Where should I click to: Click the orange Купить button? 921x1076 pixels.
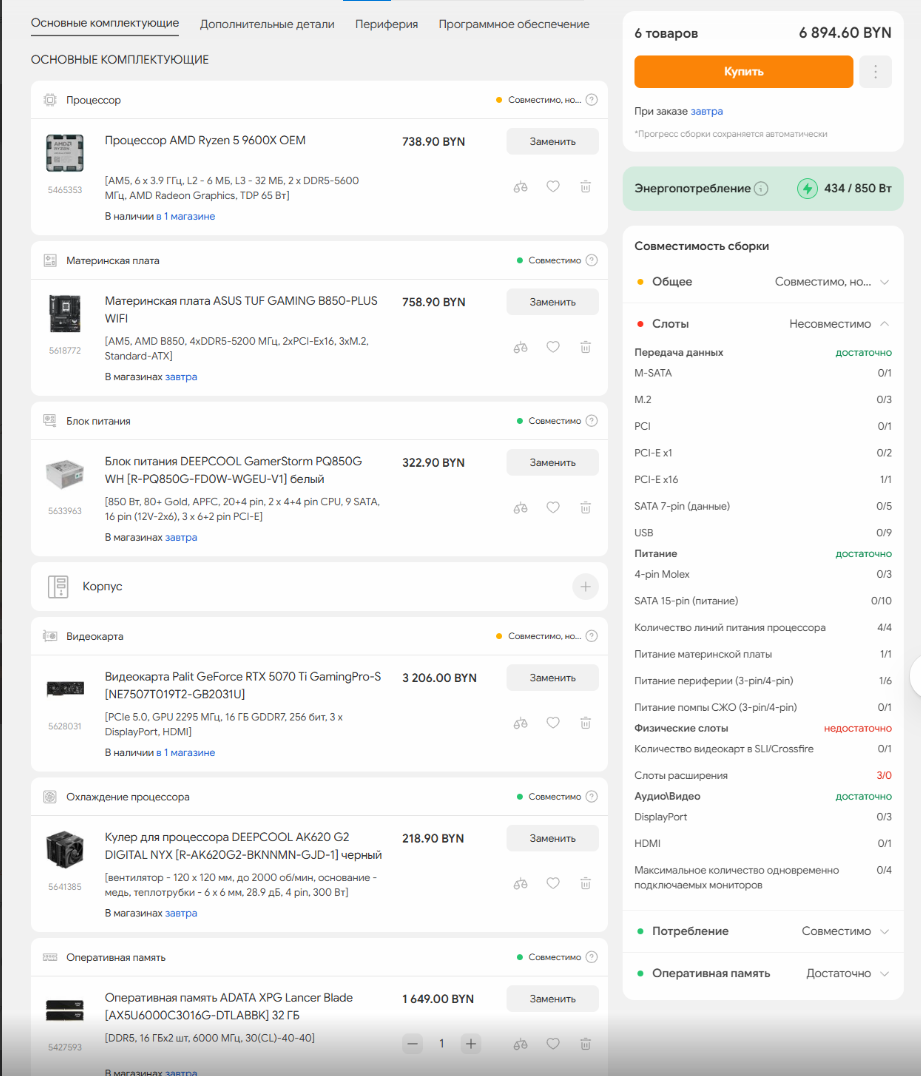click(x=743, y=71)
